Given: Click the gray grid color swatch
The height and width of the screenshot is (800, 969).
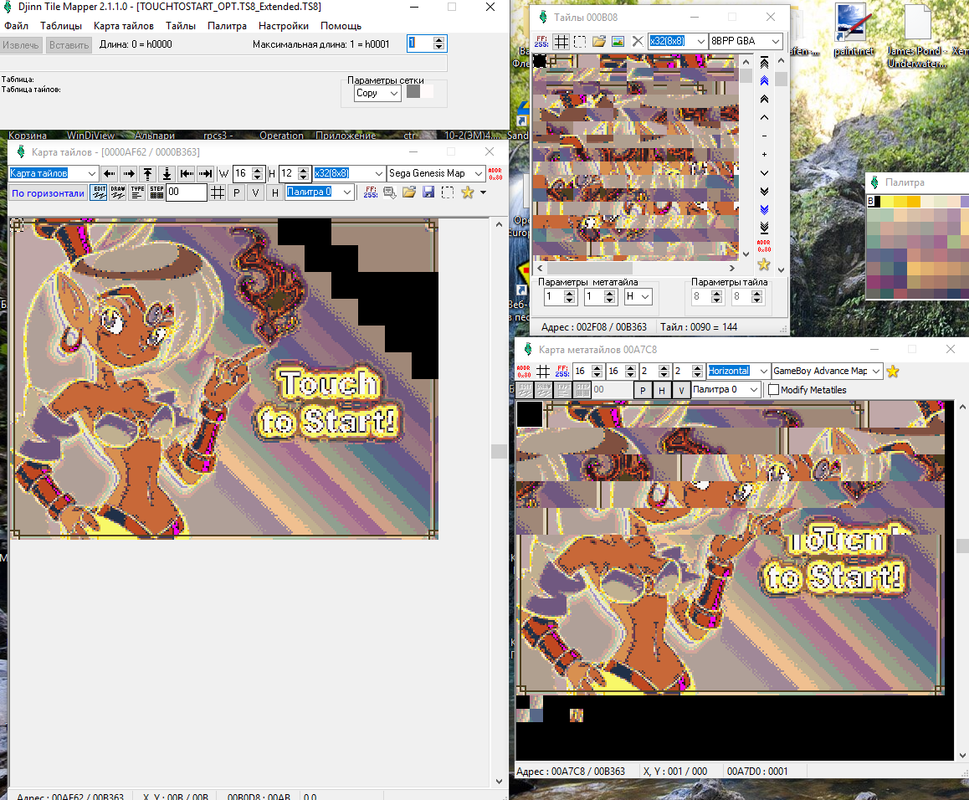Looking at the screenshot, I should coord(413,92).
